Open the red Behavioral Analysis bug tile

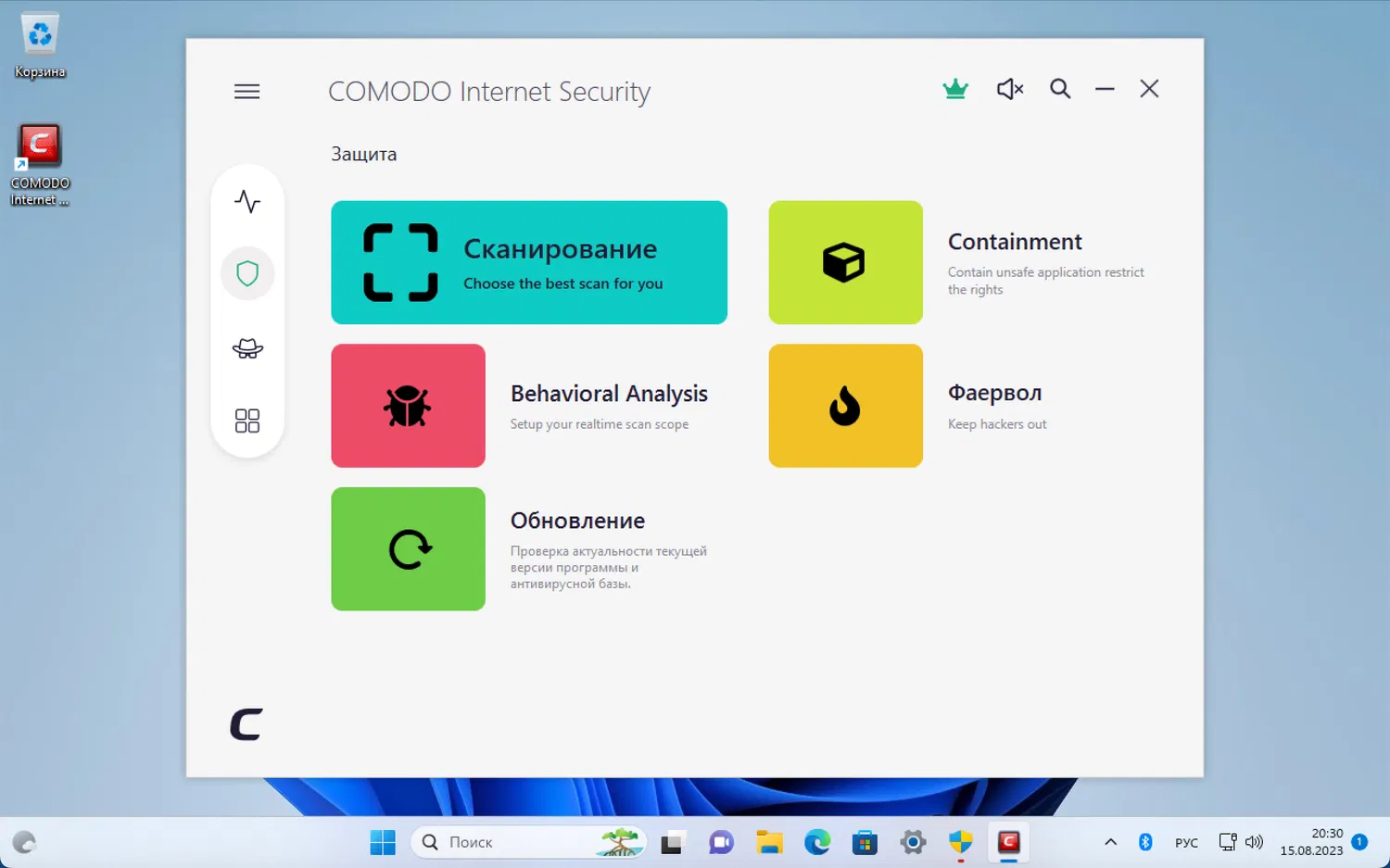(x=408, y=406)
